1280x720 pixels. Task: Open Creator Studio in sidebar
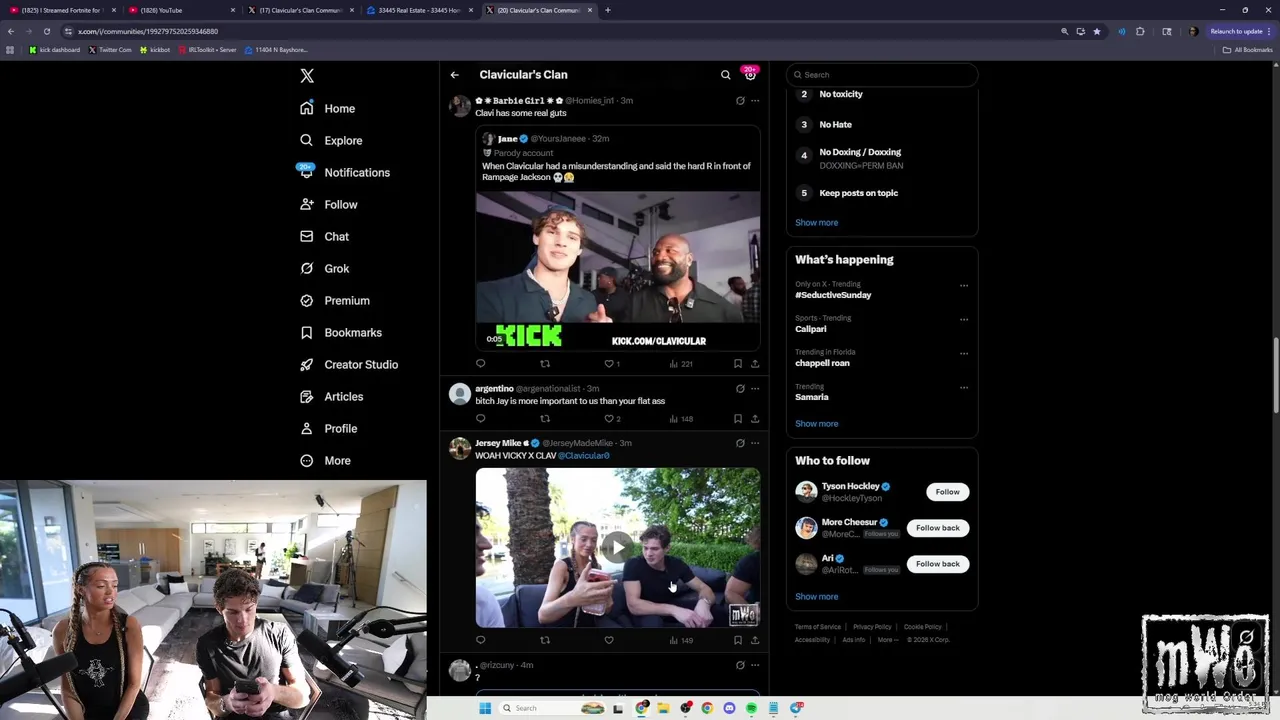click(x=349, y=364)
